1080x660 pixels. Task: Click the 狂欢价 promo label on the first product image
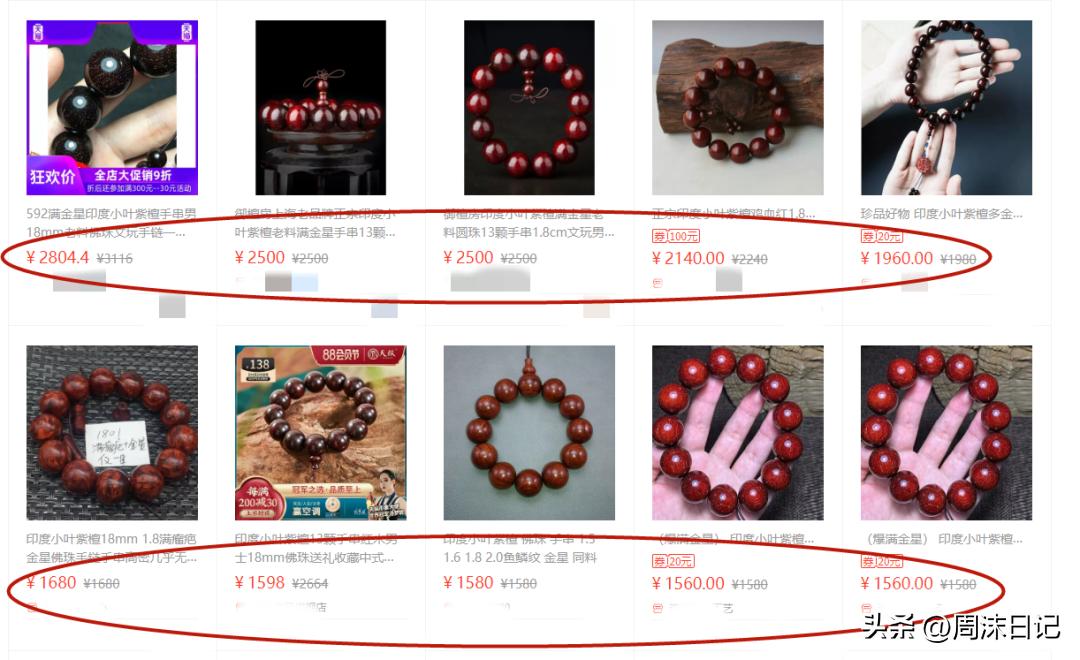click(x=52, y=176)
